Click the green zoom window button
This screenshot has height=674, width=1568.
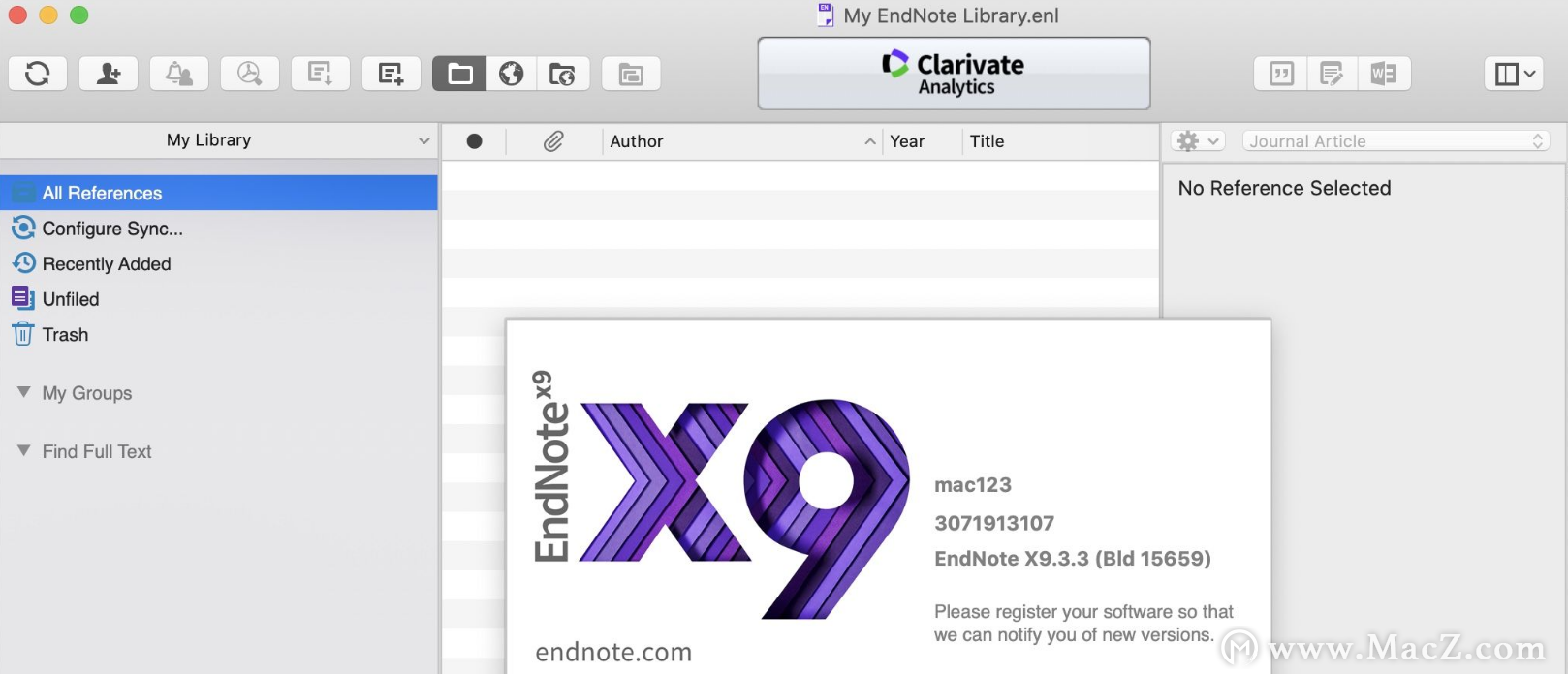coord(79,15)
